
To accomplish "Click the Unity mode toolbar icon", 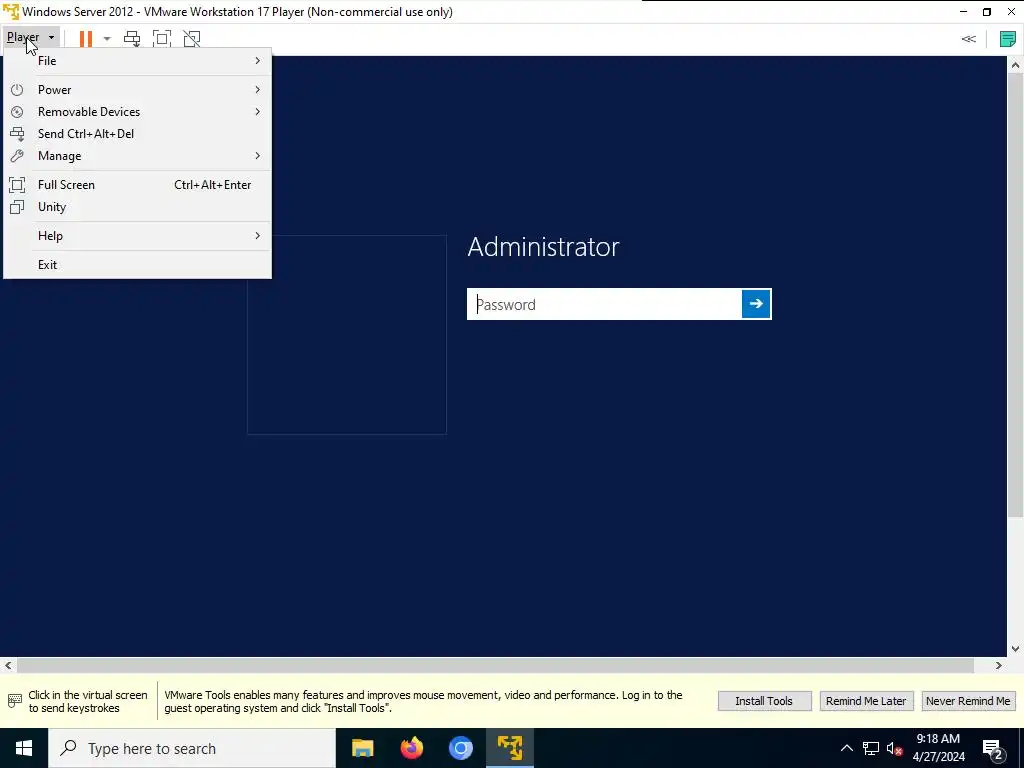I will tap(191, 39).
